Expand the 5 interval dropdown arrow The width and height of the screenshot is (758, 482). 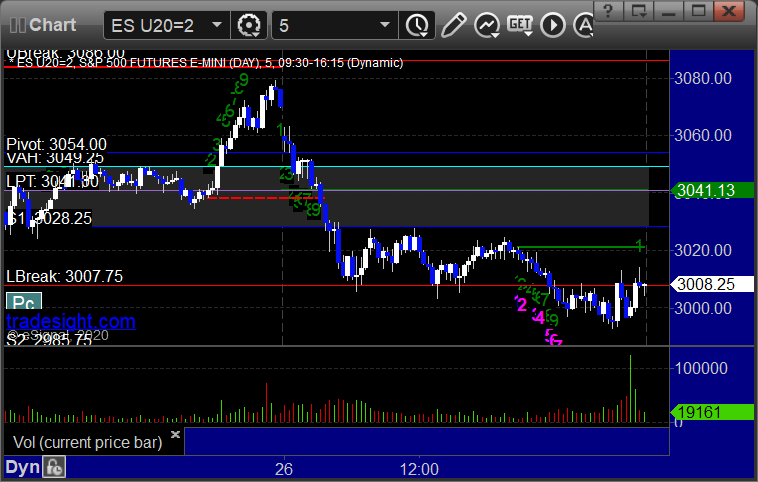(385, 25)
